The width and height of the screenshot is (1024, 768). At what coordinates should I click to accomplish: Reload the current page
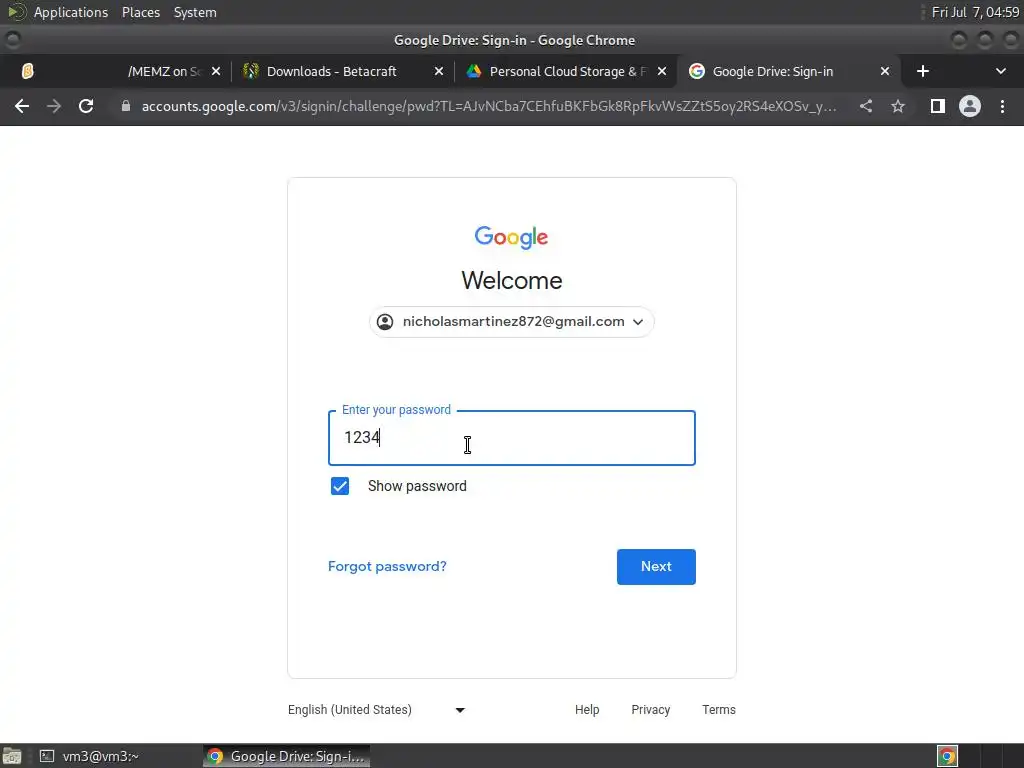86,106
